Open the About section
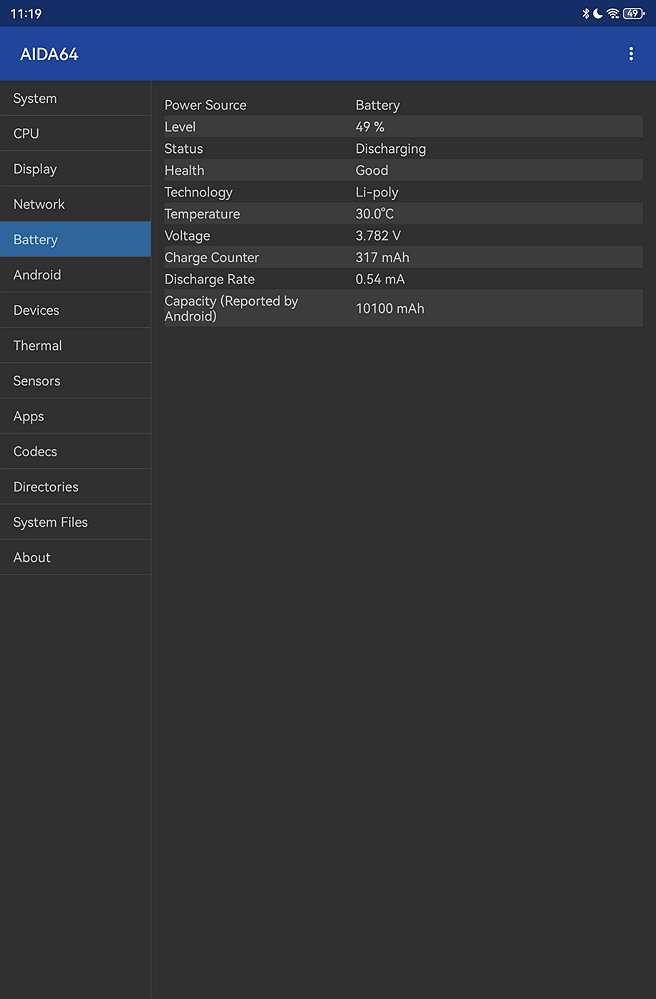This screenshot has width=656, height=999. (75, 557)
